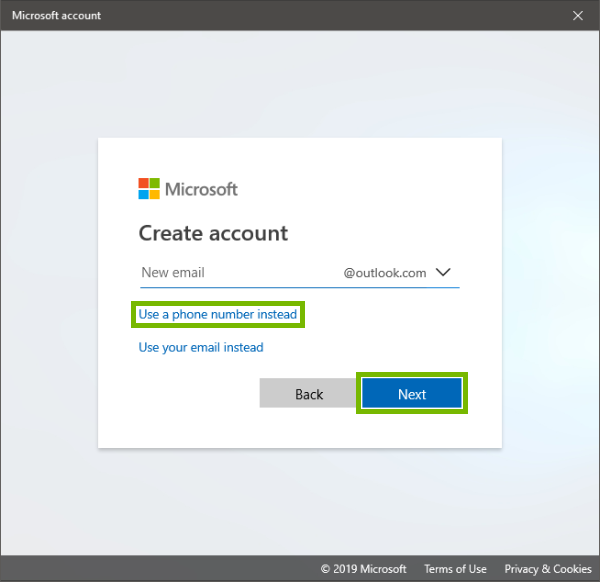600x582 pixels.
Task: Click the 'Create account' heading text
Action: [213, 233]
